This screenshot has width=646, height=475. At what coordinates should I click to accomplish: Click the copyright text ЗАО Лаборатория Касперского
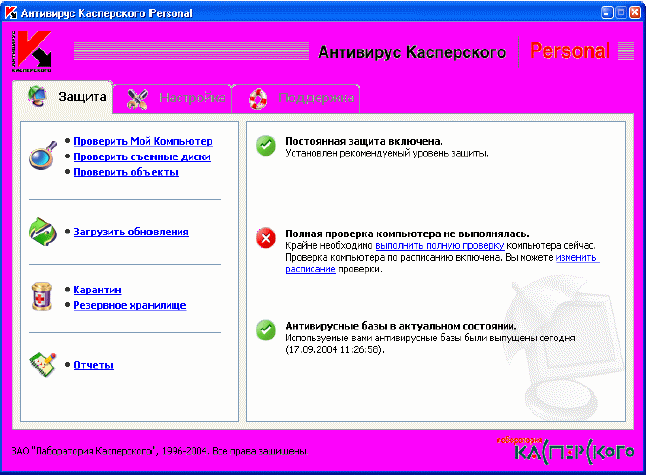coord(160,451)
